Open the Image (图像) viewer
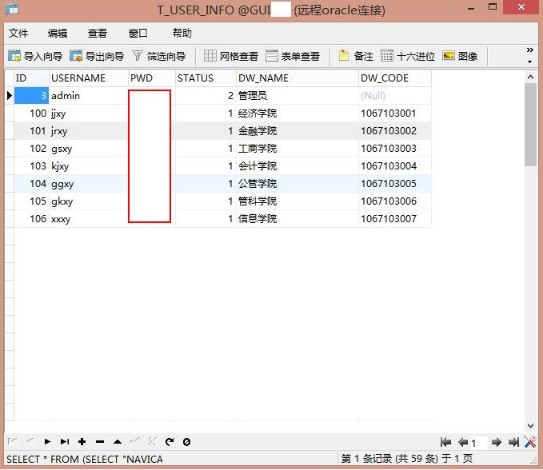This screenshot has height=470, width=543. click(x=460, y=56)
